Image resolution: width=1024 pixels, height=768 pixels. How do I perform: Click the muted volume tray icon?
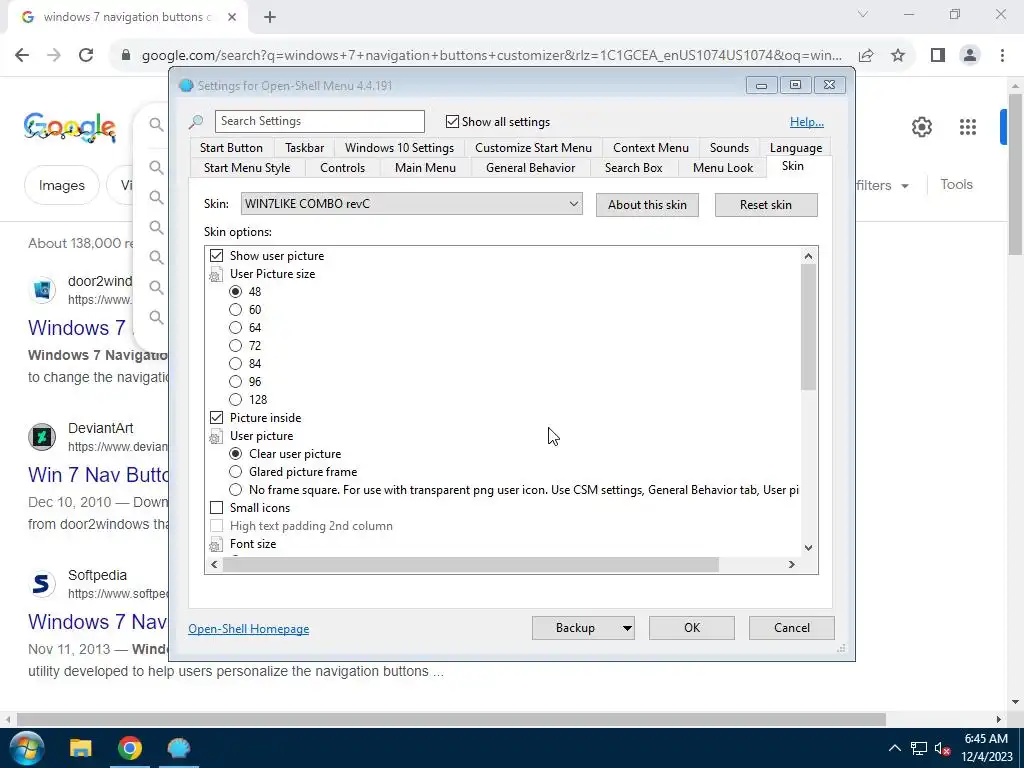click(x=942, y=748)
